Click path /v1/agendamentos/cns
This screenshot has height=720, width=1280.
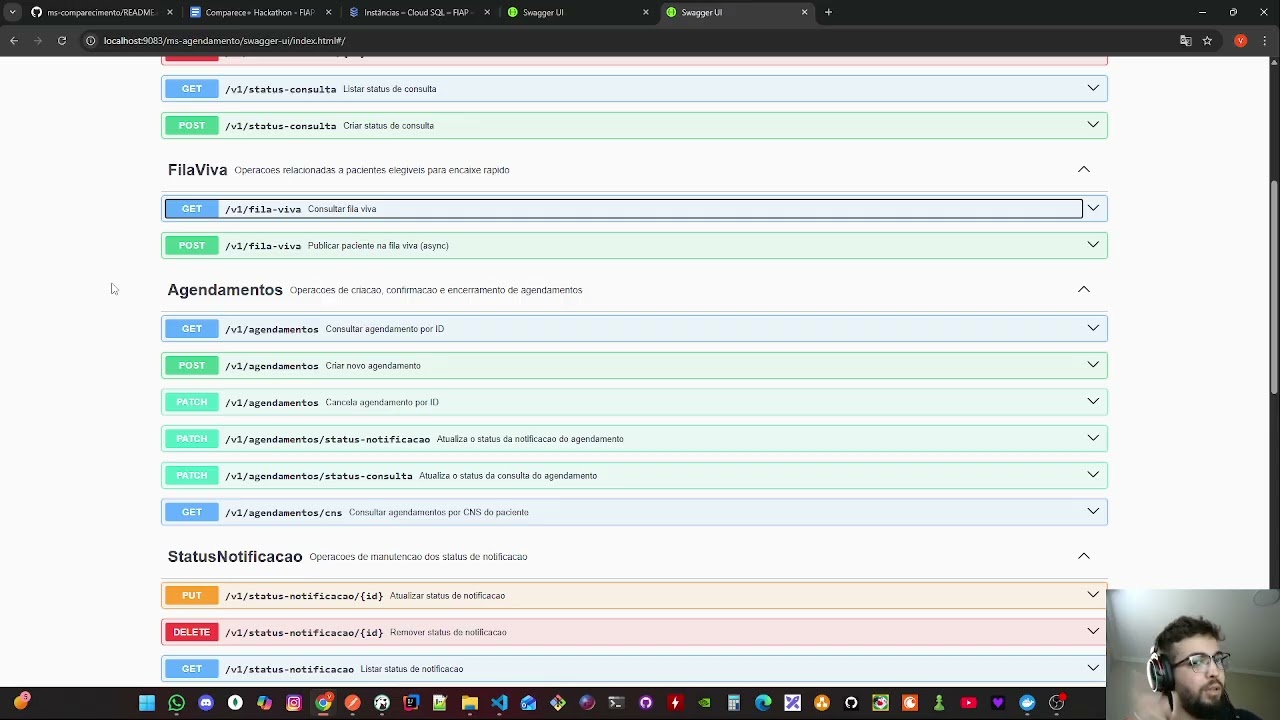pos(283,512)
